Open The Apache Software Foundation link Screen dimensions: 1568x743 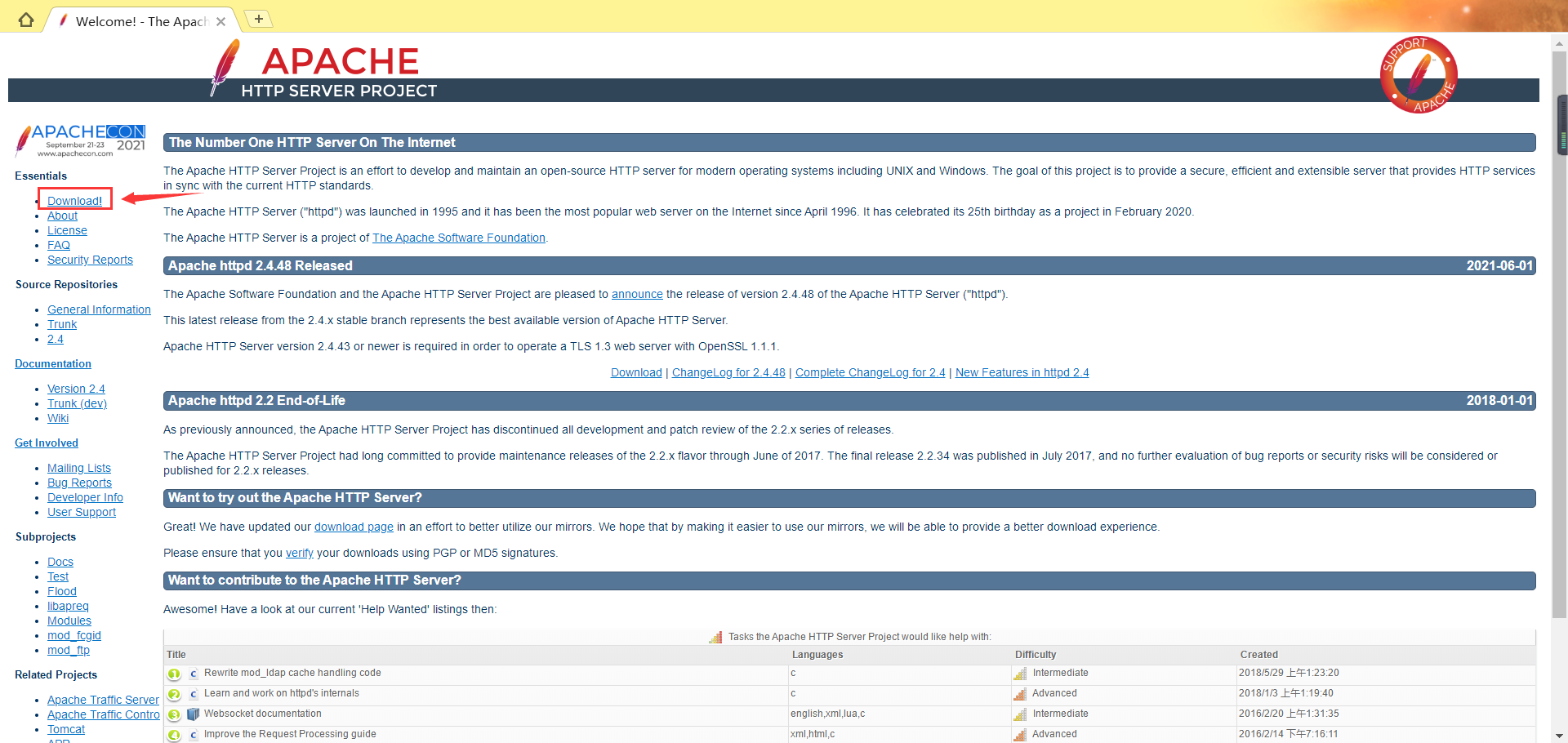(459, 238)
